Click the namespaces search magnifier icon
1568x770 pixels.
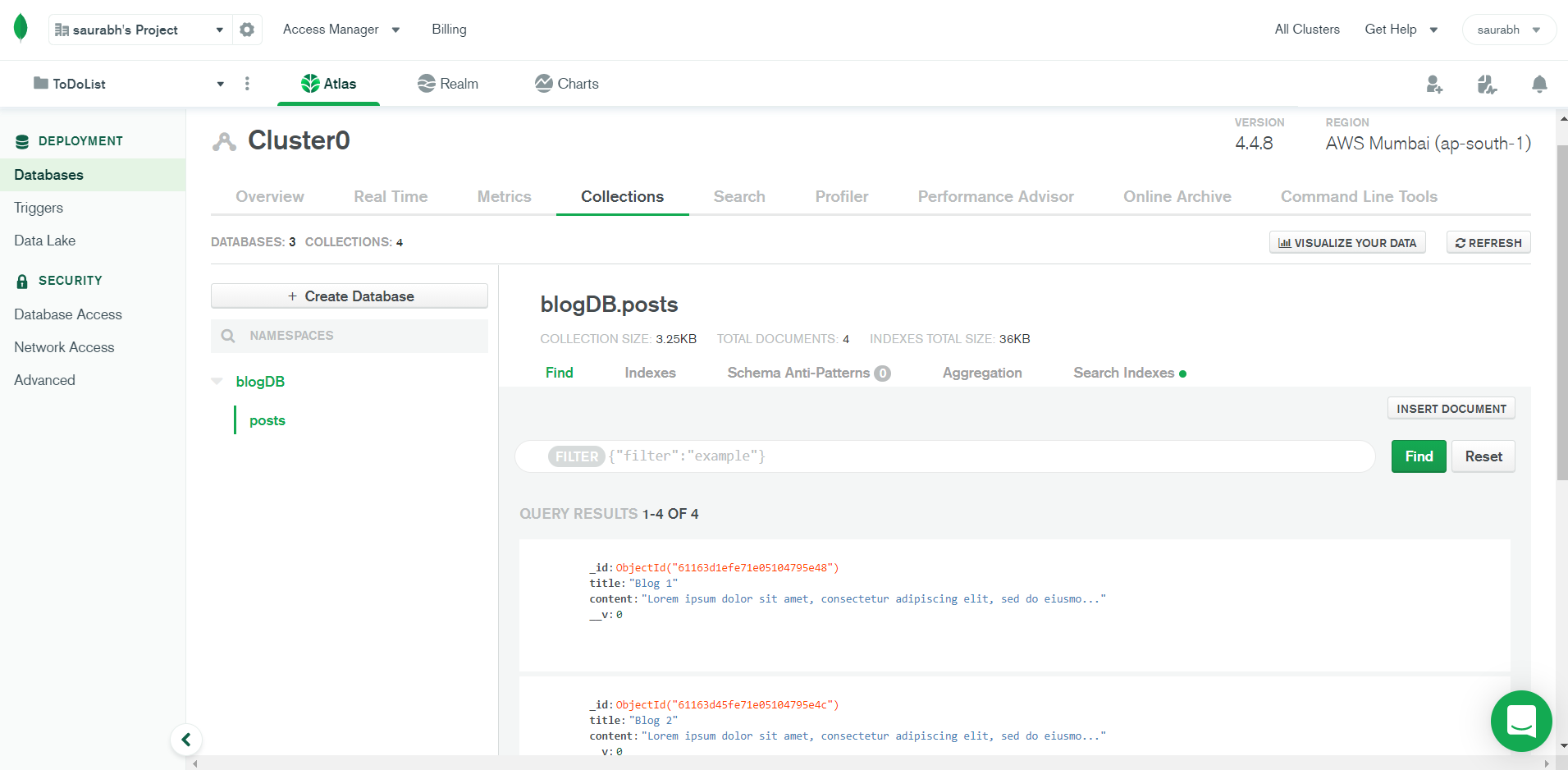click(228, 336)
